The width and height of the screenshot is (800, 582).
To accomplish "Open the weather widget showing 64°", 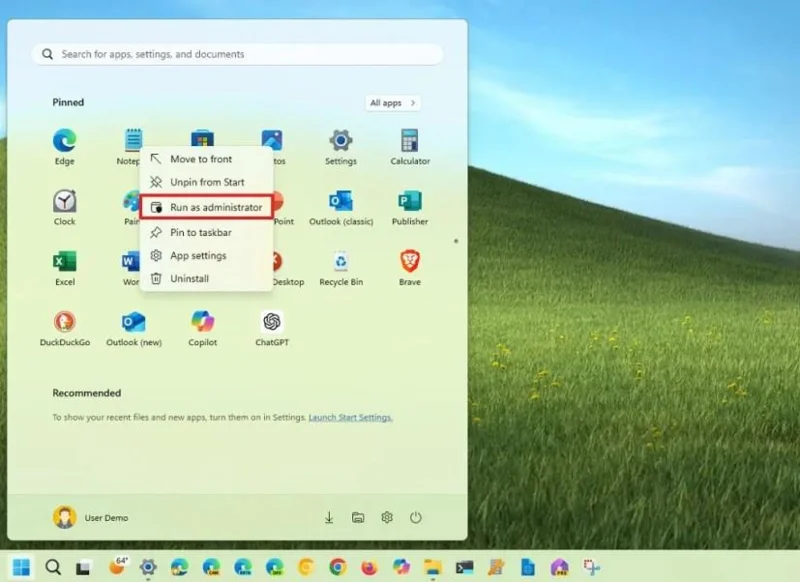I will coord(118,565).
